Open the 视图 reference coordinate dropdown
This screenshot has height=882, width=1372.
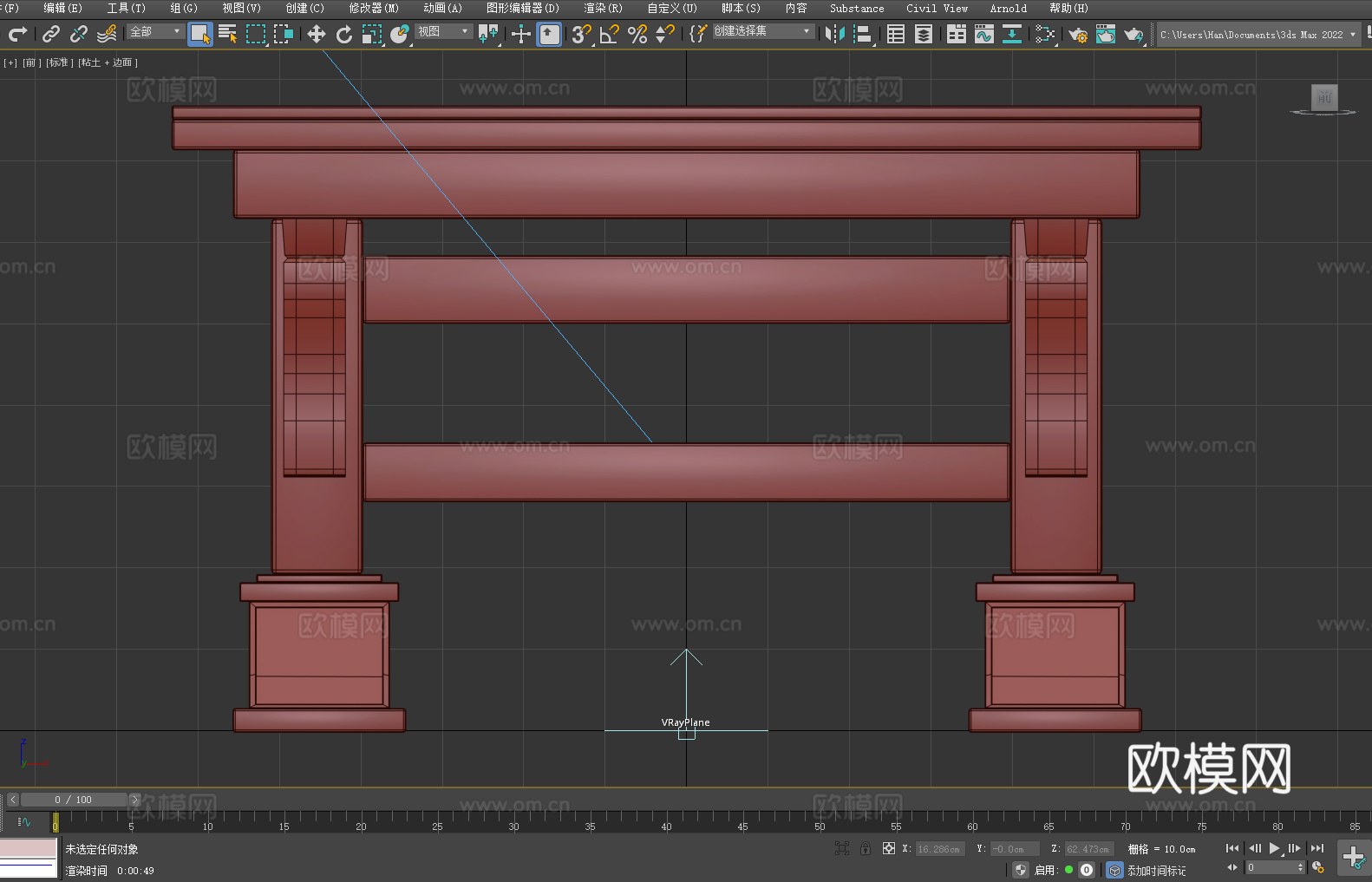tap(443, 32)
